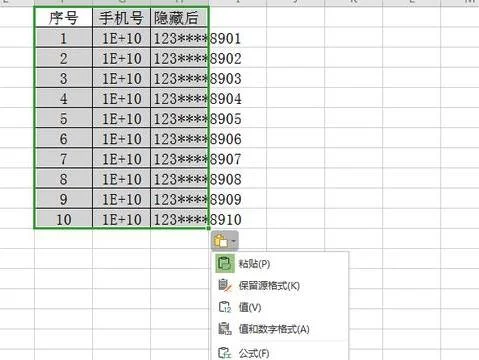Screen dimensions: 479x360
Task: Choose 保留源格式(K) paste option
Action: [280, 286]
